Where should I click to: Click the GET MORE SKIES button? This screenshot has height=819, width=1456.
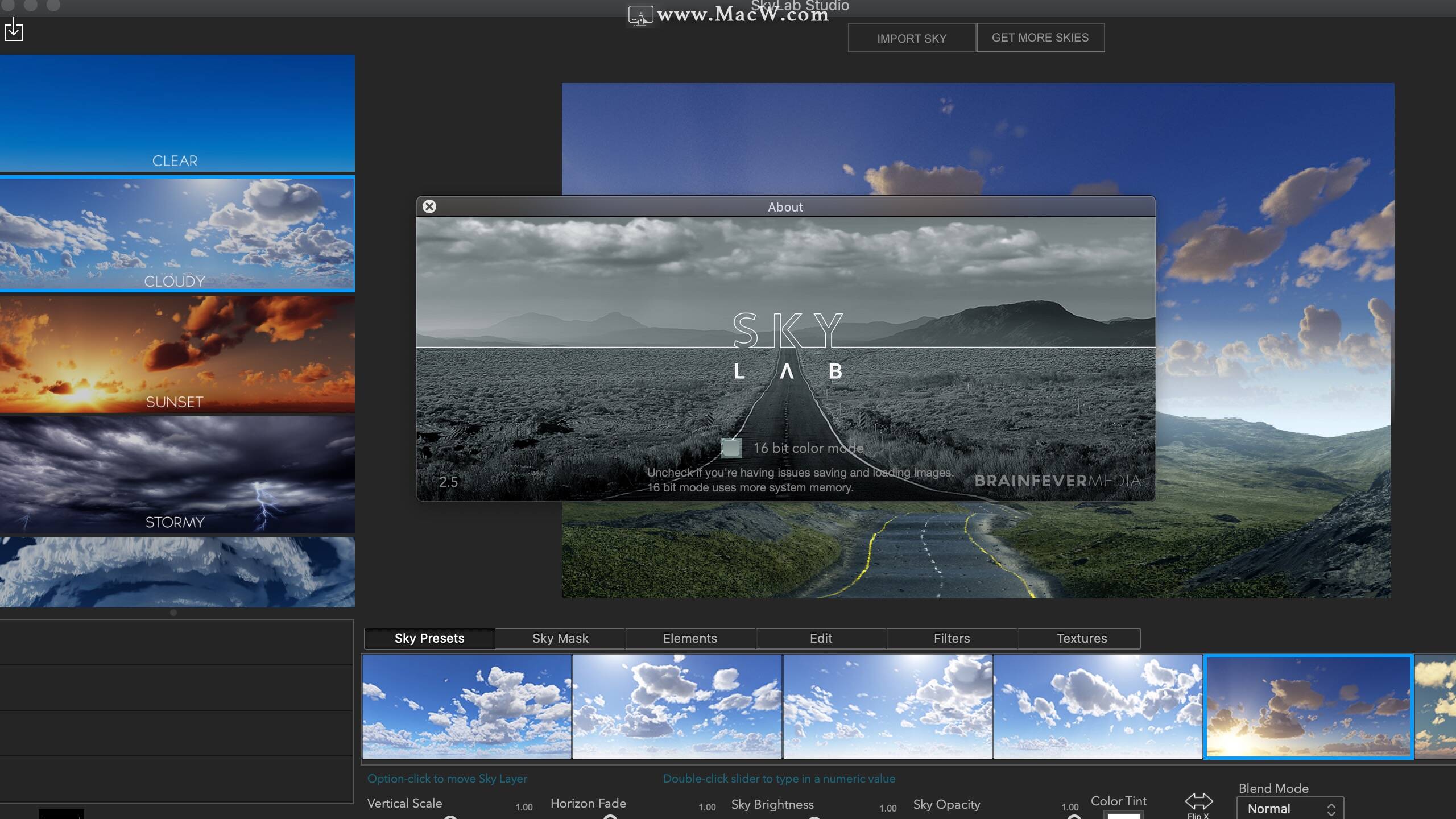(1040, 38)
